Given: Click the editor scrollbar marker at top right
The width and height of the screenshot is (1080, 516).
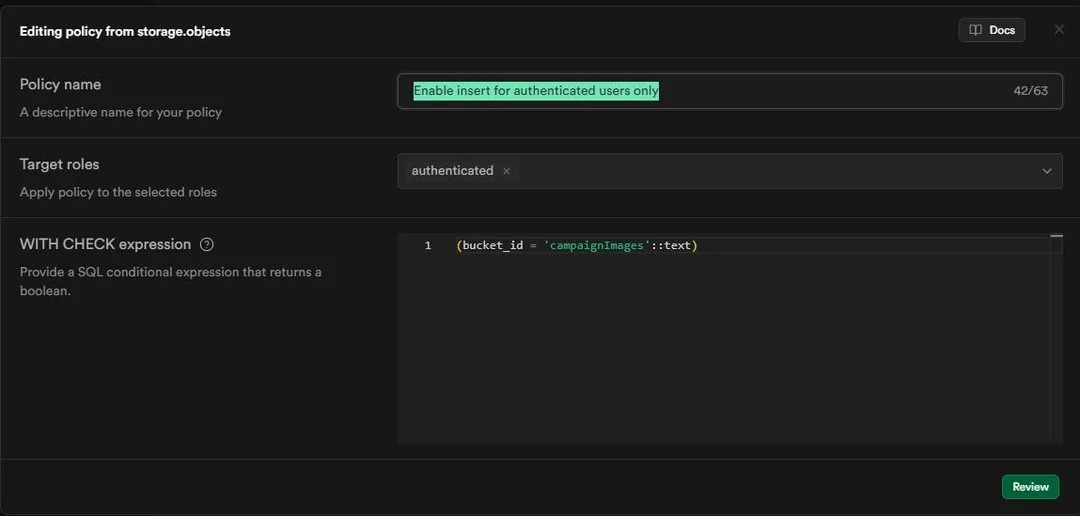Looking at the screenshot, I should tap(1056, 237).
